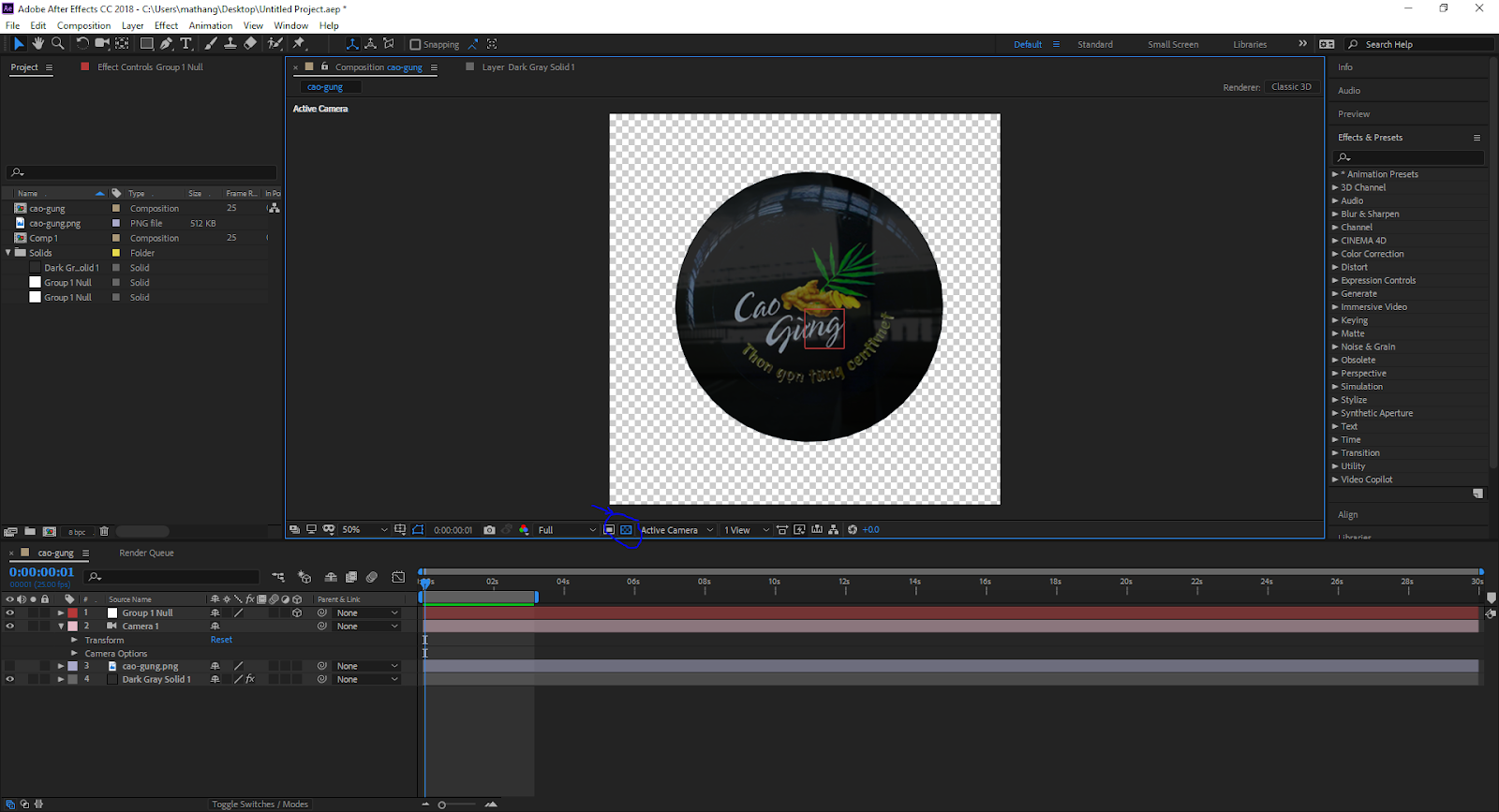This screenshot has width=1499, height=812.
Task: Open the Classic 3D renderer button
Action: pyautogui.click(x=1291, y=86)
